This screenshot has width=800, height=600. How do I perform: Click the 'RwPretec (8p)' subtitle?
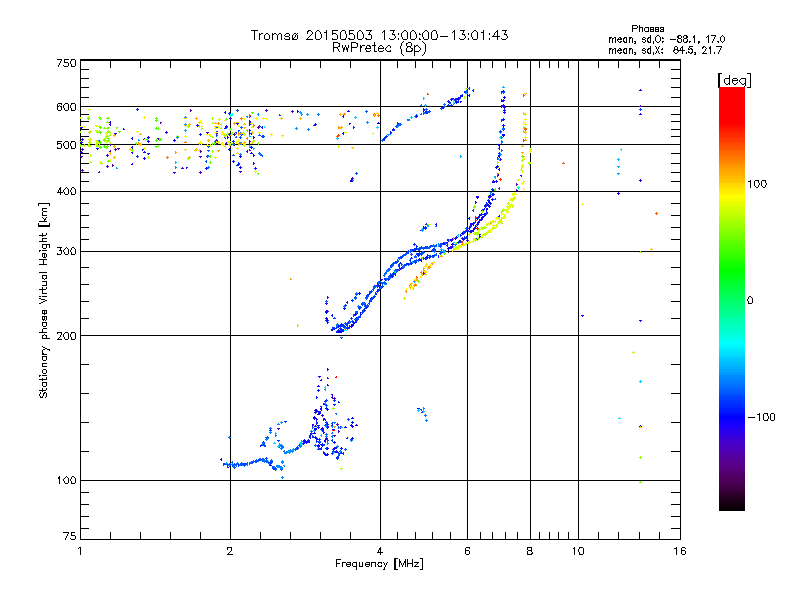[x=379, y=48]
